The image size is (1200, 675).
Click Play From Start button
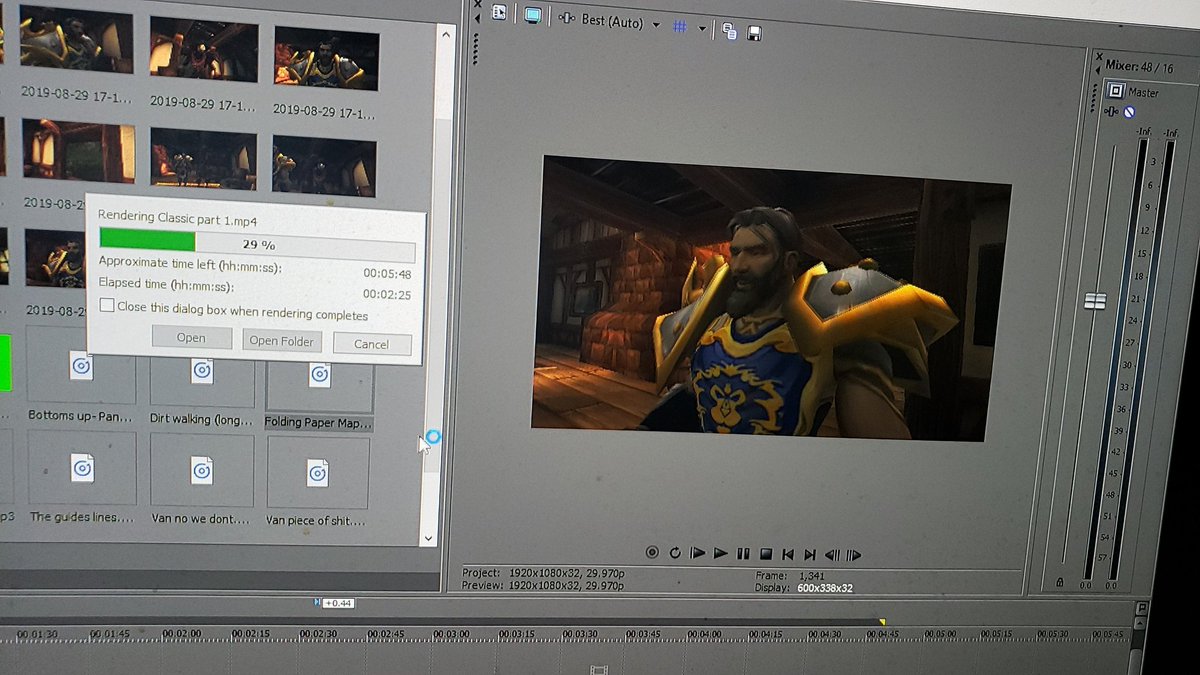[x=697, y=552]
